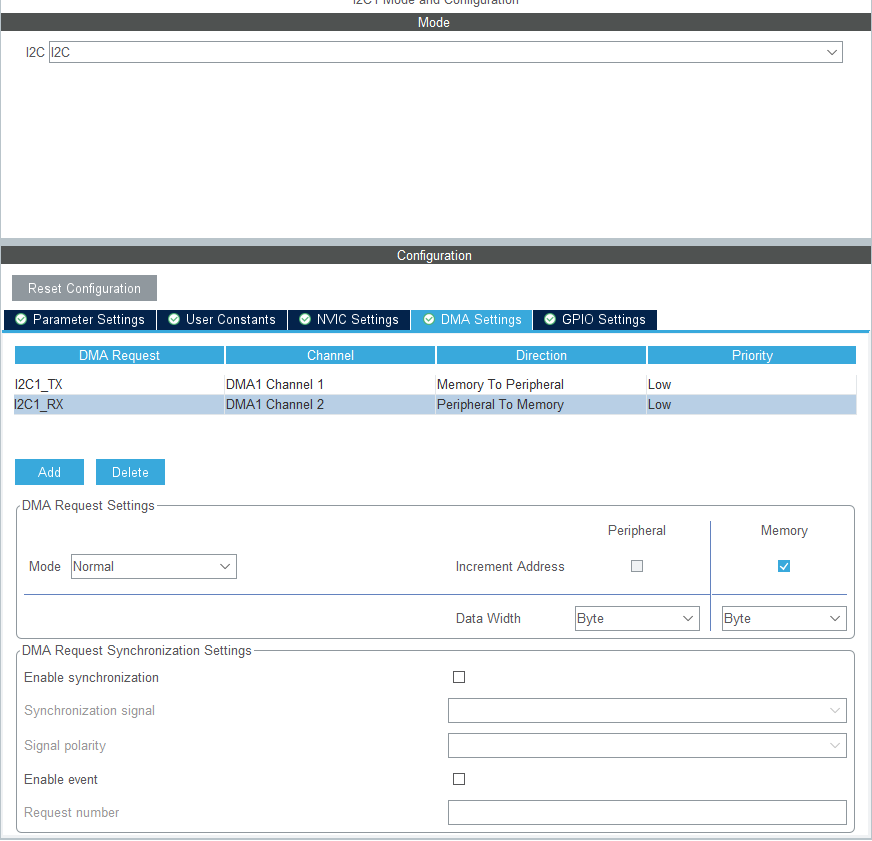Open the I2C mode dropdown

(x=445, y=52)
